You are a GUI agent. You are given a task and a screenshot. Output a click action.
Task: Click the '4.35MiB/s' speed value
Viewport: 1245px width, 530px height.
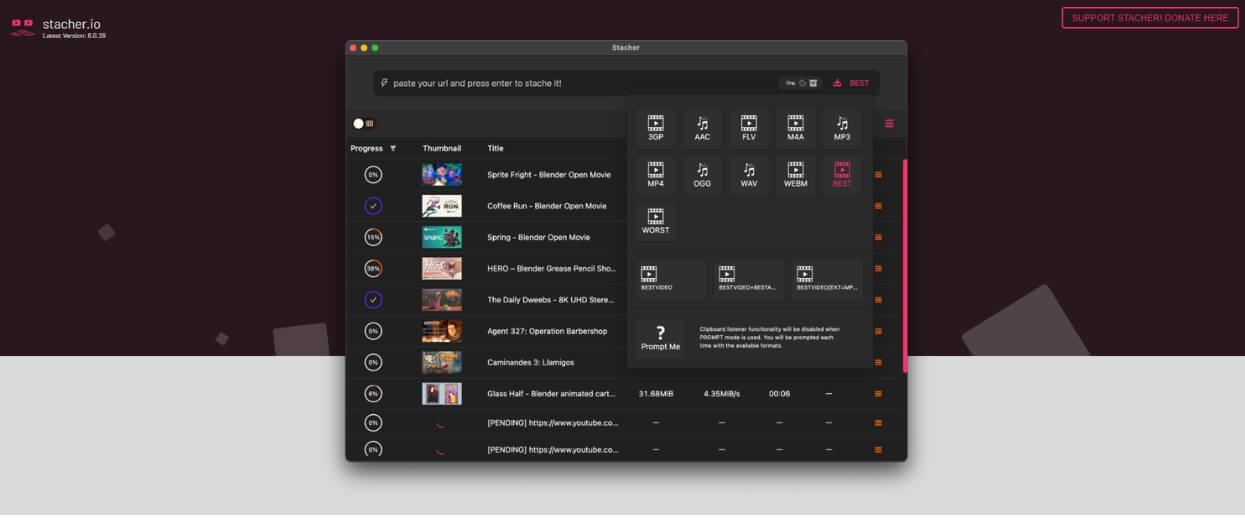click(x=722, y=394)
